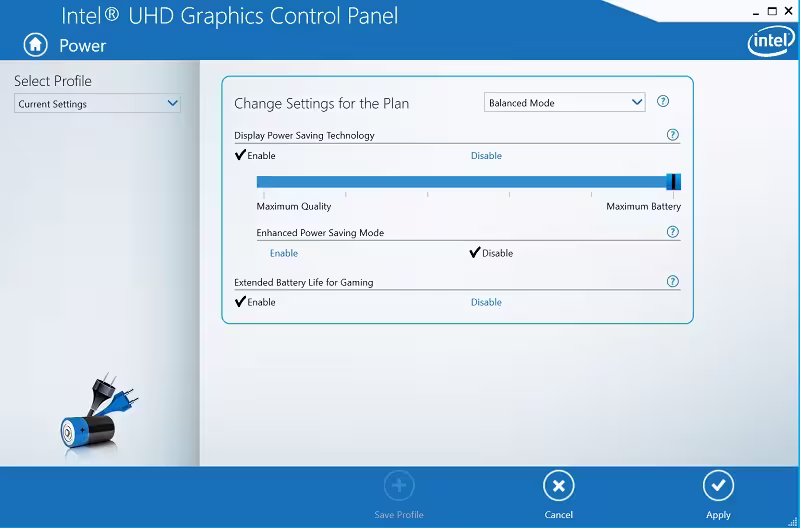Click the power saving slider handle
This screenshot has width=800, height=528.
coord(673,182)
